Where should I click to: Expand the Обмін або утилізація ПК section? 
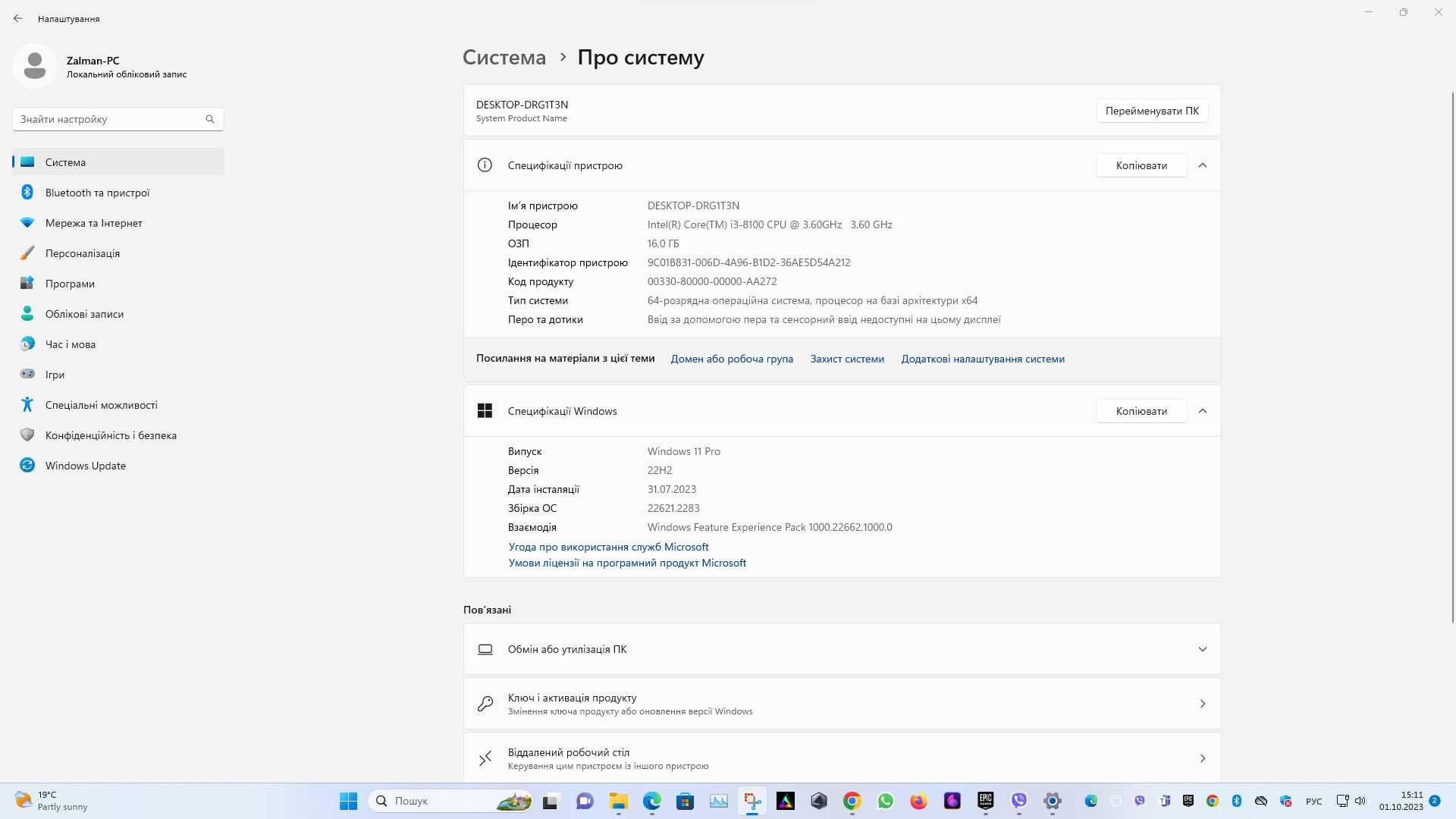[1203, 649]
